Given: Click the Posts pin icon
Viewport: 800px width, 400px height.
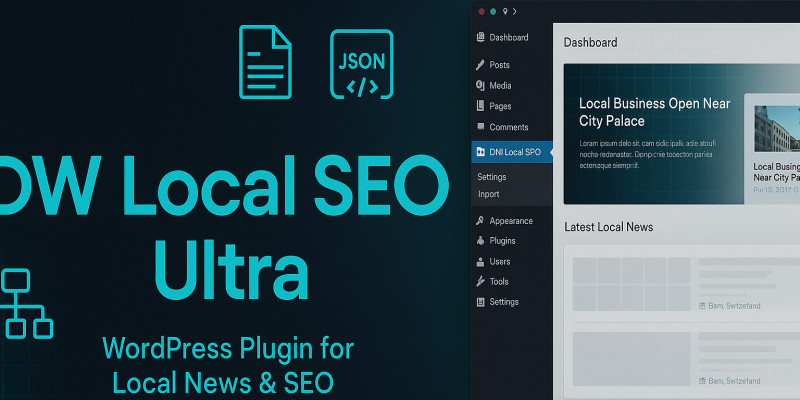Looking at the screenshot, I should coord(480,65).
